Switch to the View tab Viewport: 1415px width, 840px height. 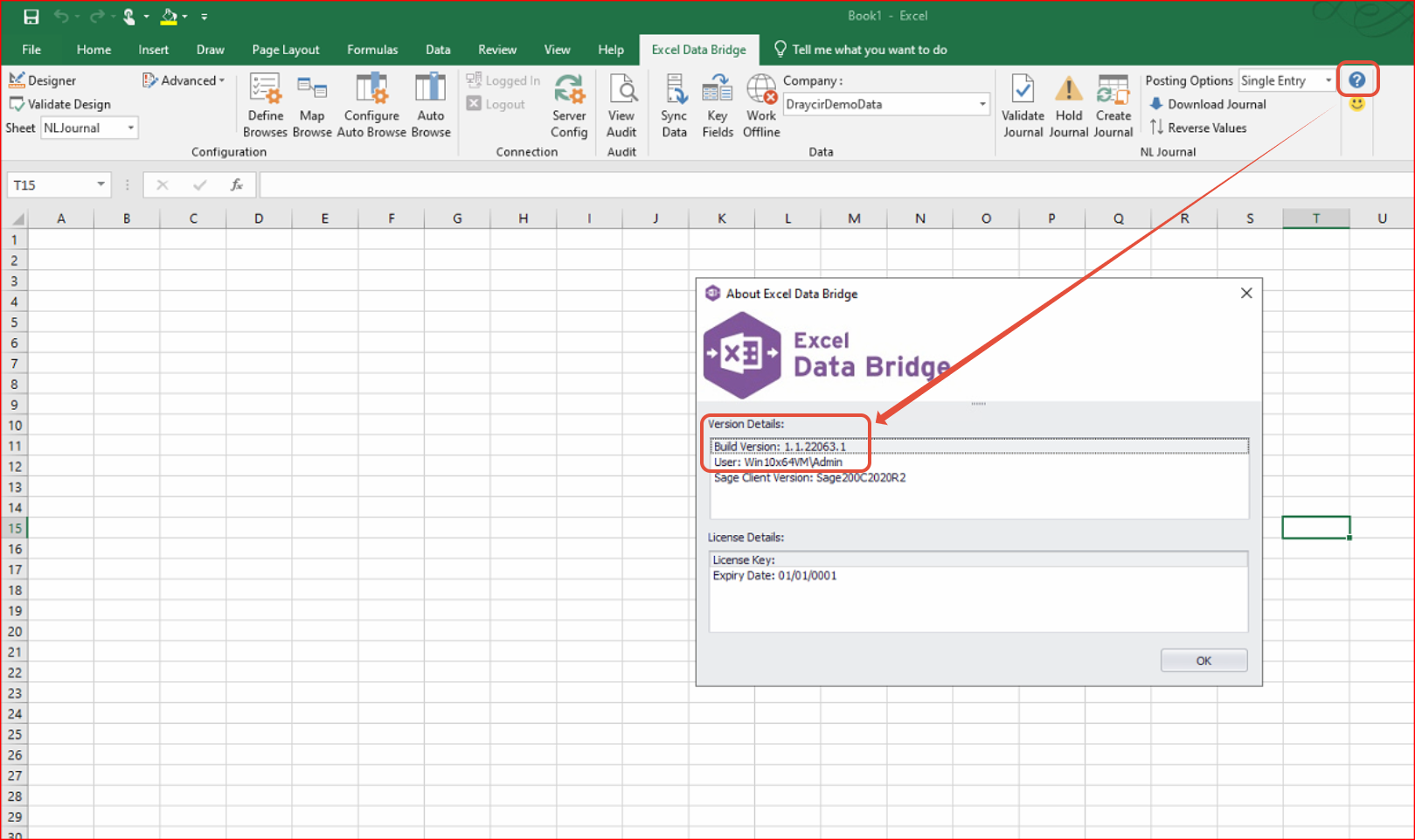pos(557,50)
